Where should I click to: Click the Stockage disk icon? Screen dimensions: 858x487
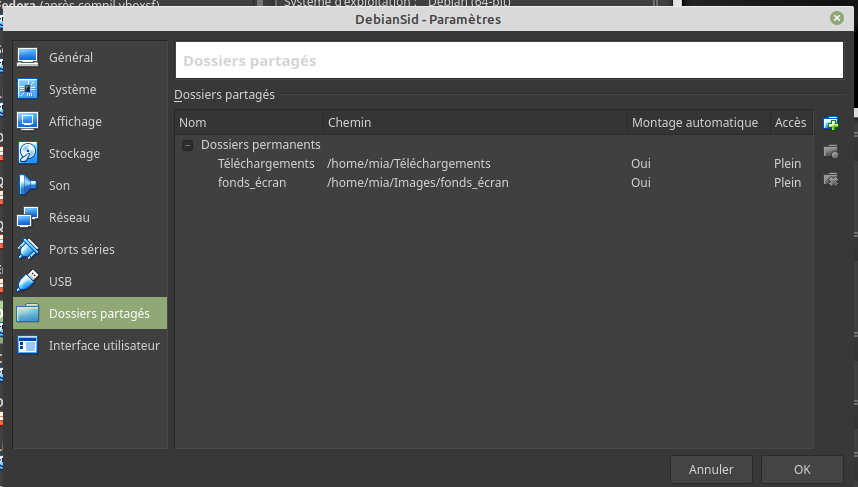27,153
